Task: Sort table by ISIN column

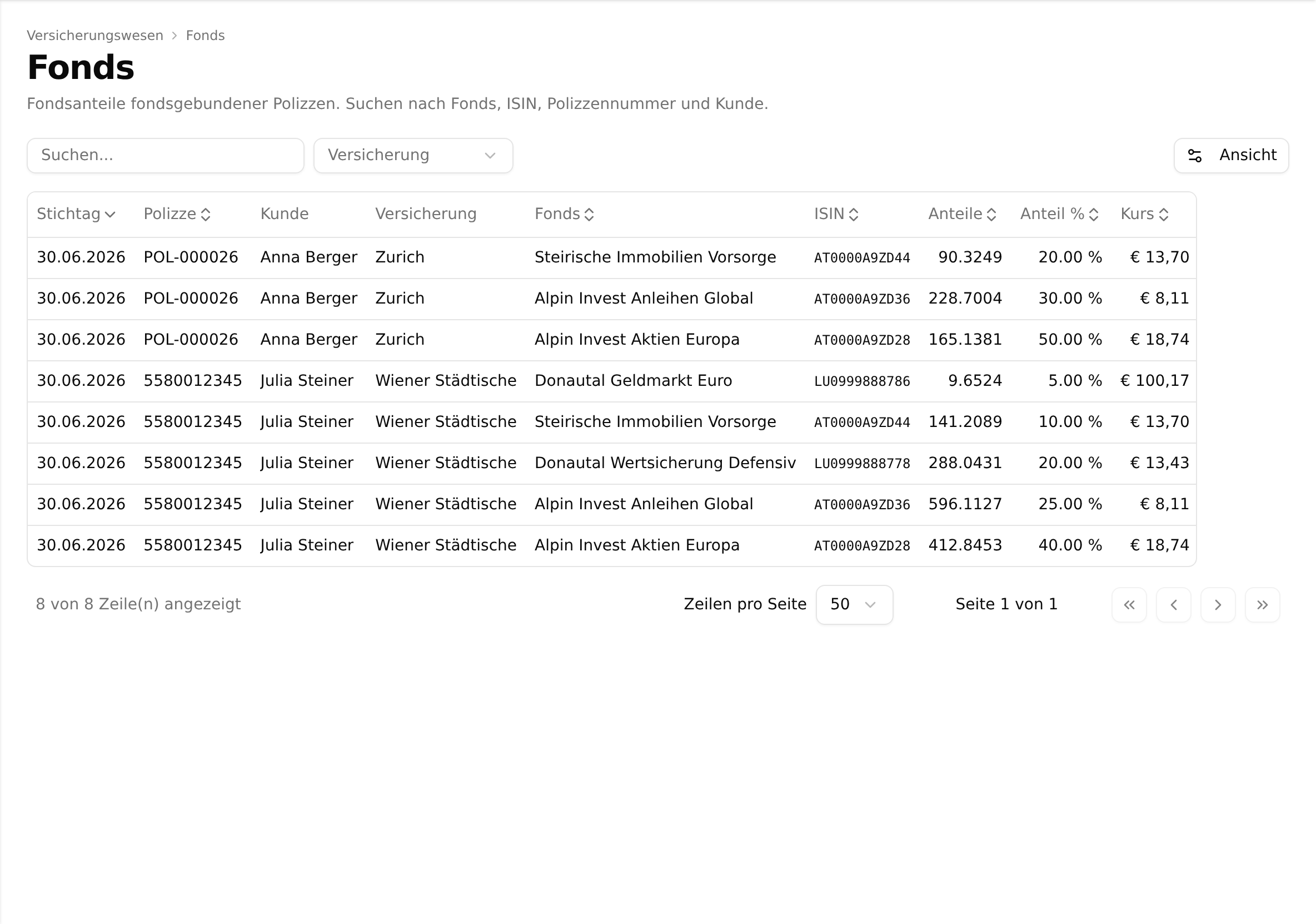Action: click(836, 214)
